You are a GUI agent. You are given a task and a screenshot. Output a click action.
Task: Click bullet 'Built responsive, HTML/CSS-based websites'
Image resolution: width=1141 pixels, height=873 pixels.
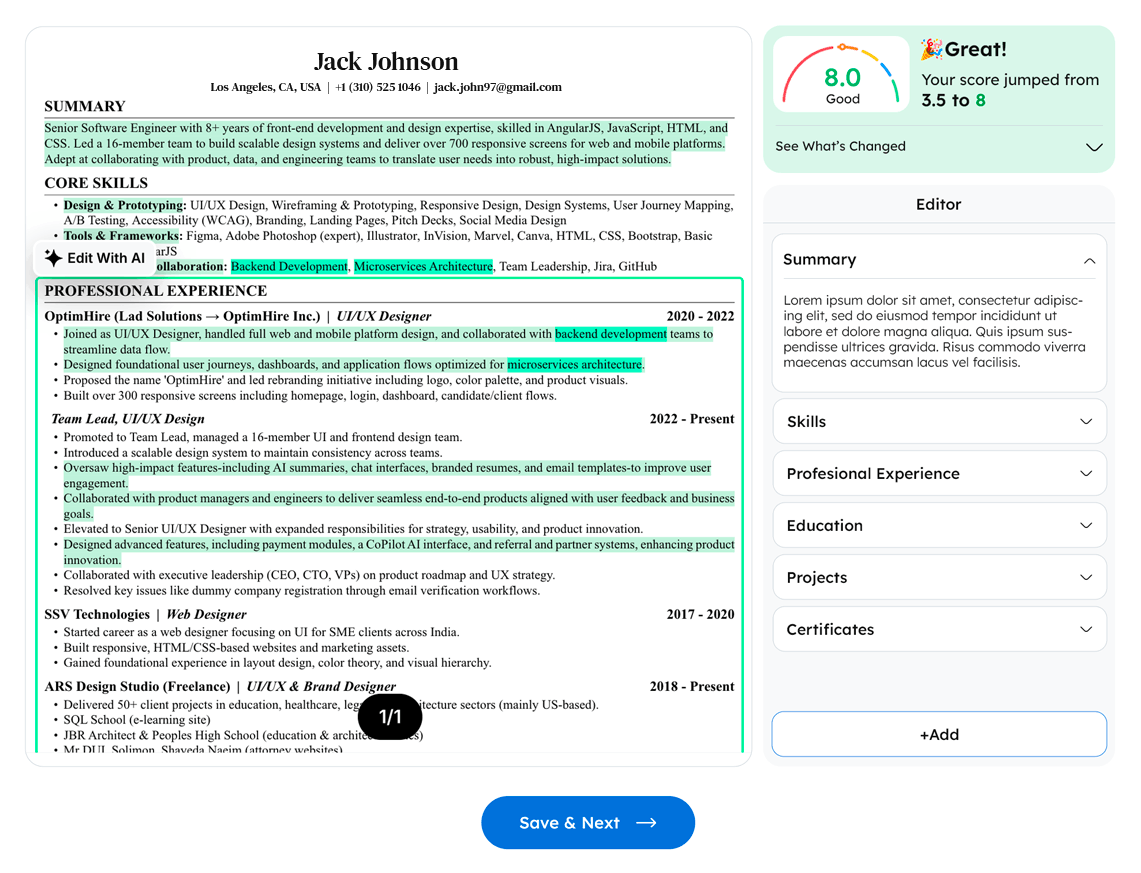(236, 647)
